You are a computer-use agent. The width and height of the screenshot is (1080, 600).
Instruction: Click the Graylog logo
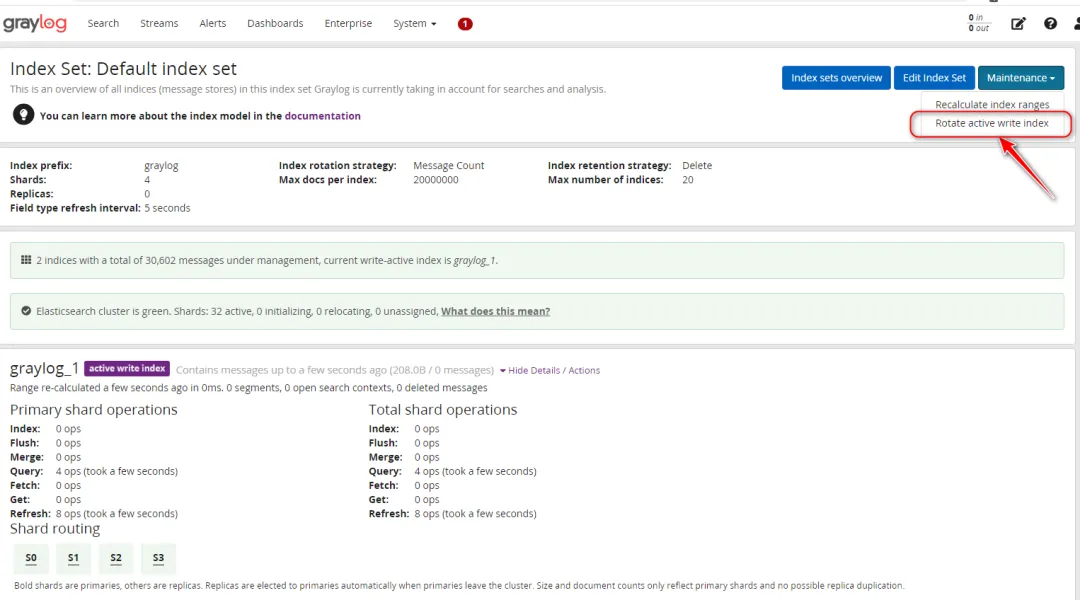35,23
